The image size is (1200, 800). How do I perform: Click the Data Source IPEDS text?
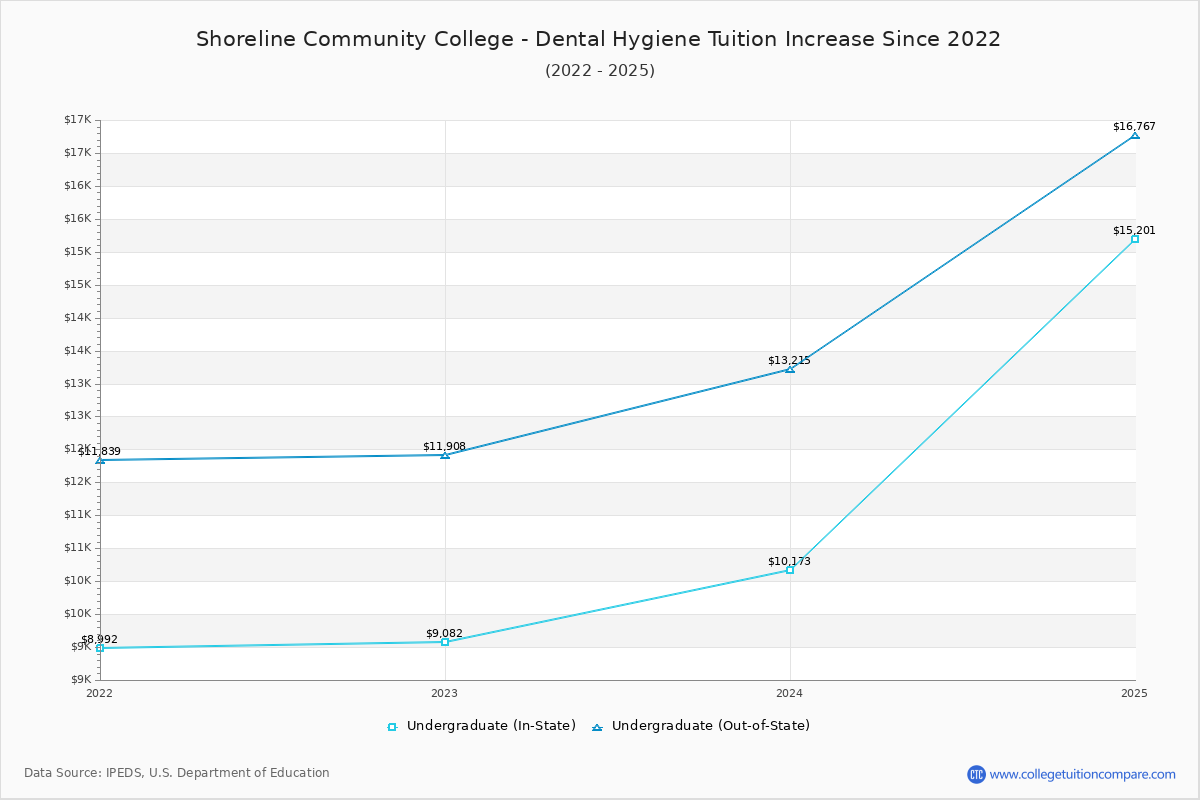click(177, 773)
